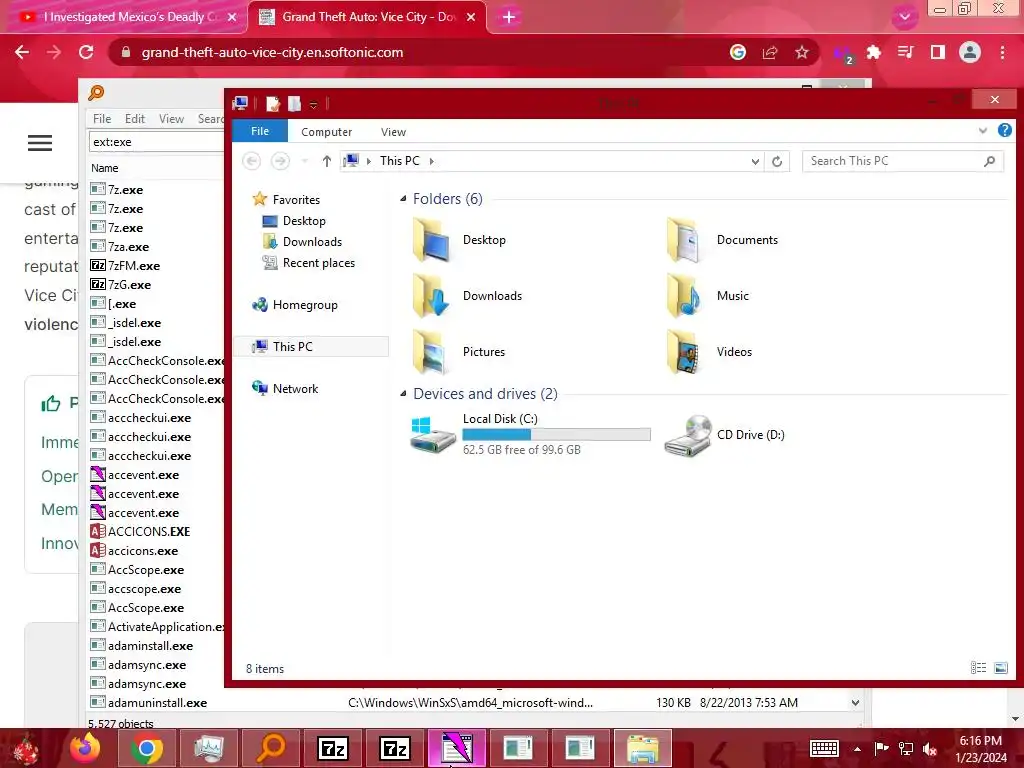Open a new Chrome tab
The width and height of the screenshot is (1024, 768).
tap(509, 17)
